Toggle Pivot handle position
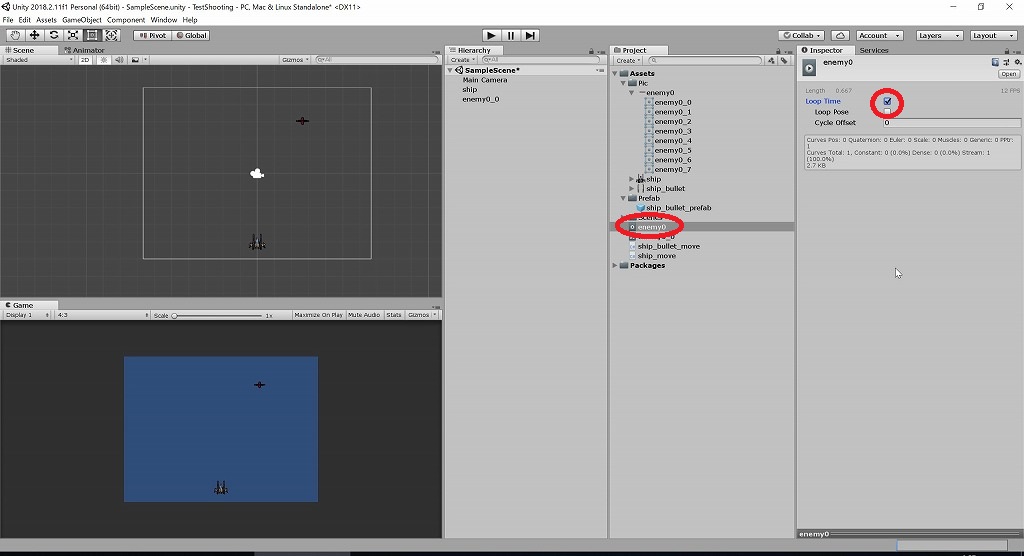Viewport: 1024px width, 556px height. click(x=152, y=35)
